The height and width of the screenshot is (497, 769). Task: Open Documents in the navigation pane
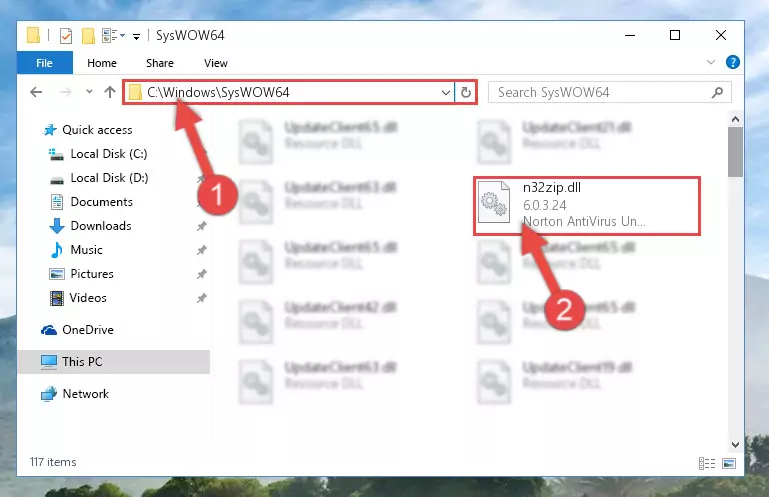(102, 202)
